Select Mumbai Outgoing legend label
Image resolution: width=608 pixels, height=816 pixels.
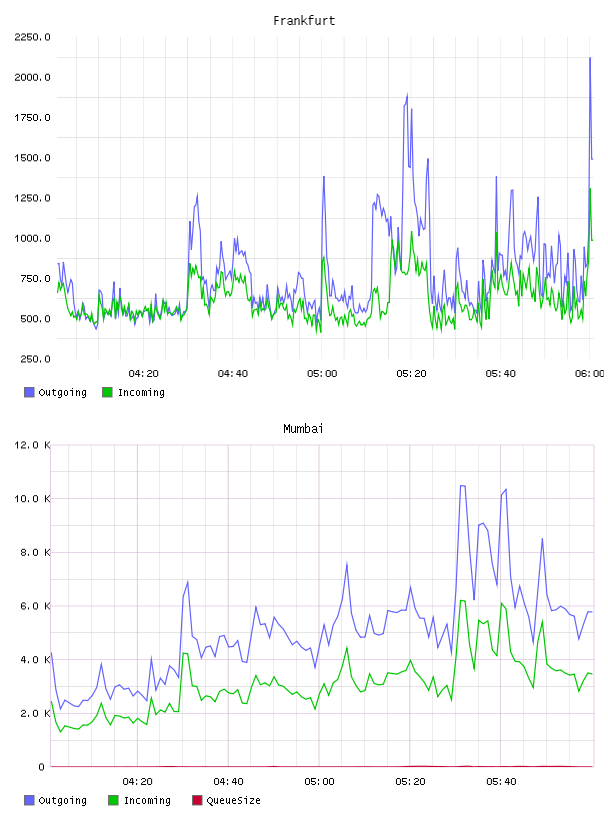pos(62,800)
